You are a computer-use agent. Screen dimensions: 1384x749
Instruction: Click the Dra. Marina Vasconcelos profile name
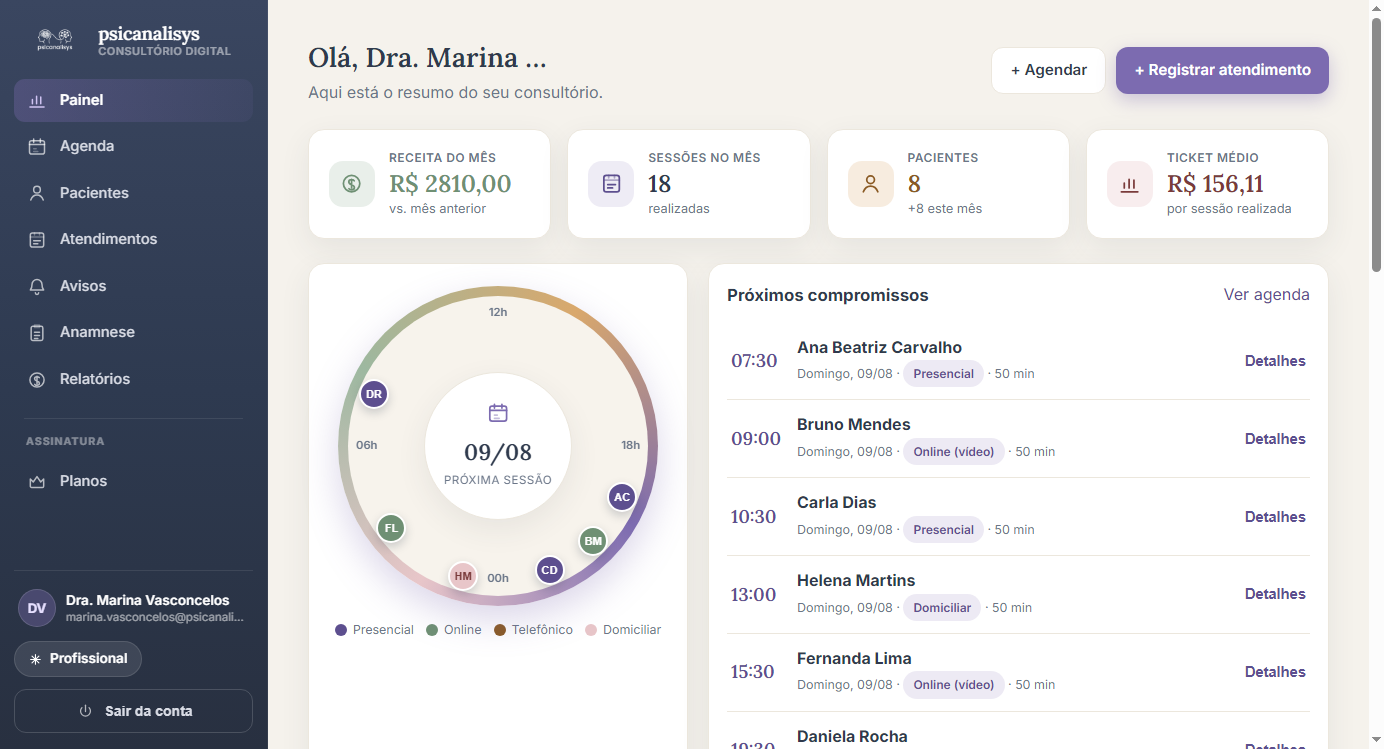click(147, 601)
